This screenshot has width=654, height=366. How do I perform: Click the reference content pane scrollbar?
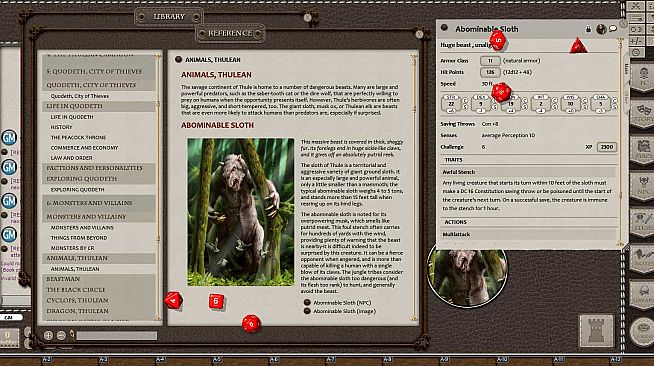[x=414, y=188]
